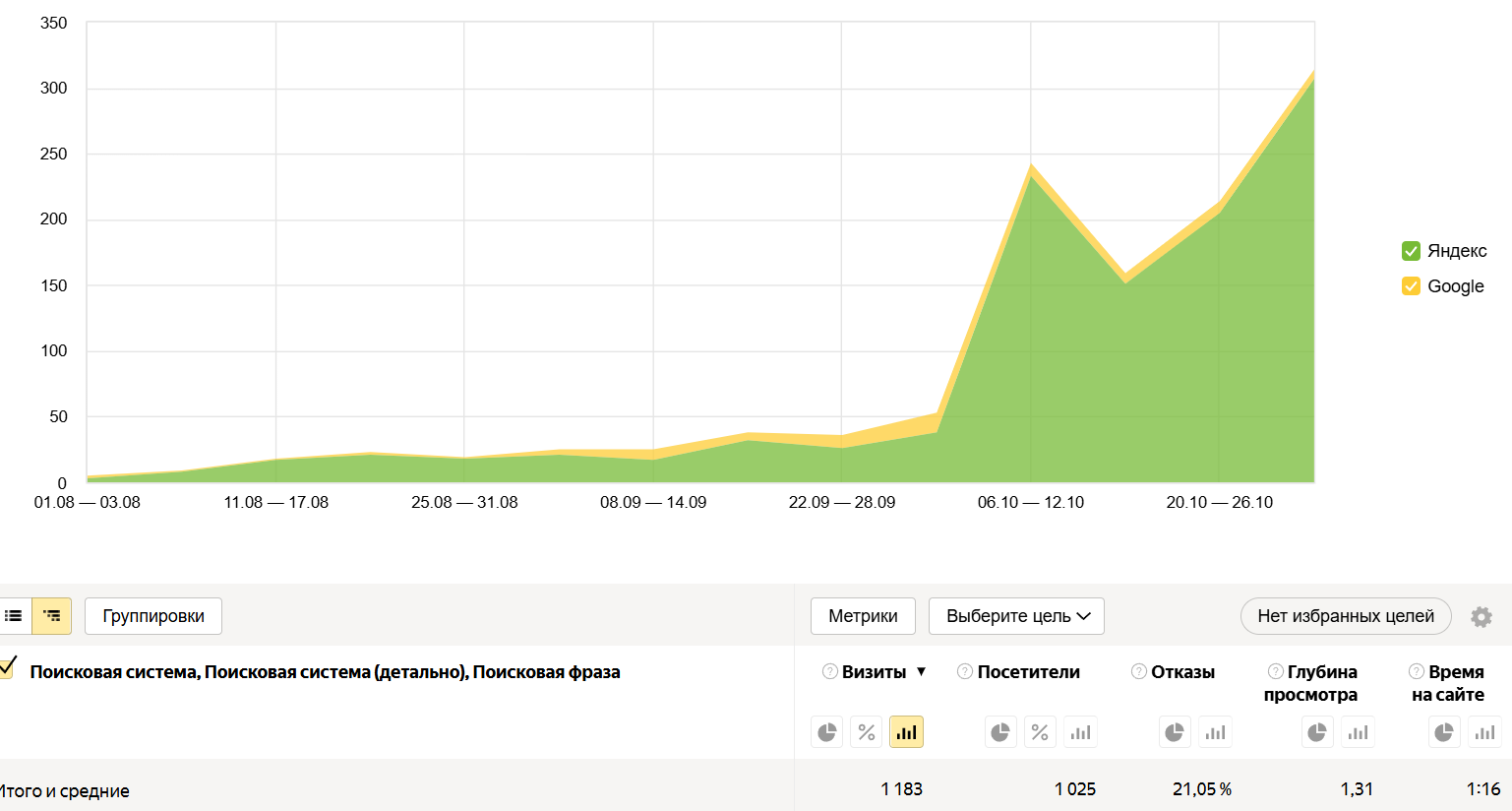
Task: Click the Нет избранных целей button
Action: (x=1345, y=616)
